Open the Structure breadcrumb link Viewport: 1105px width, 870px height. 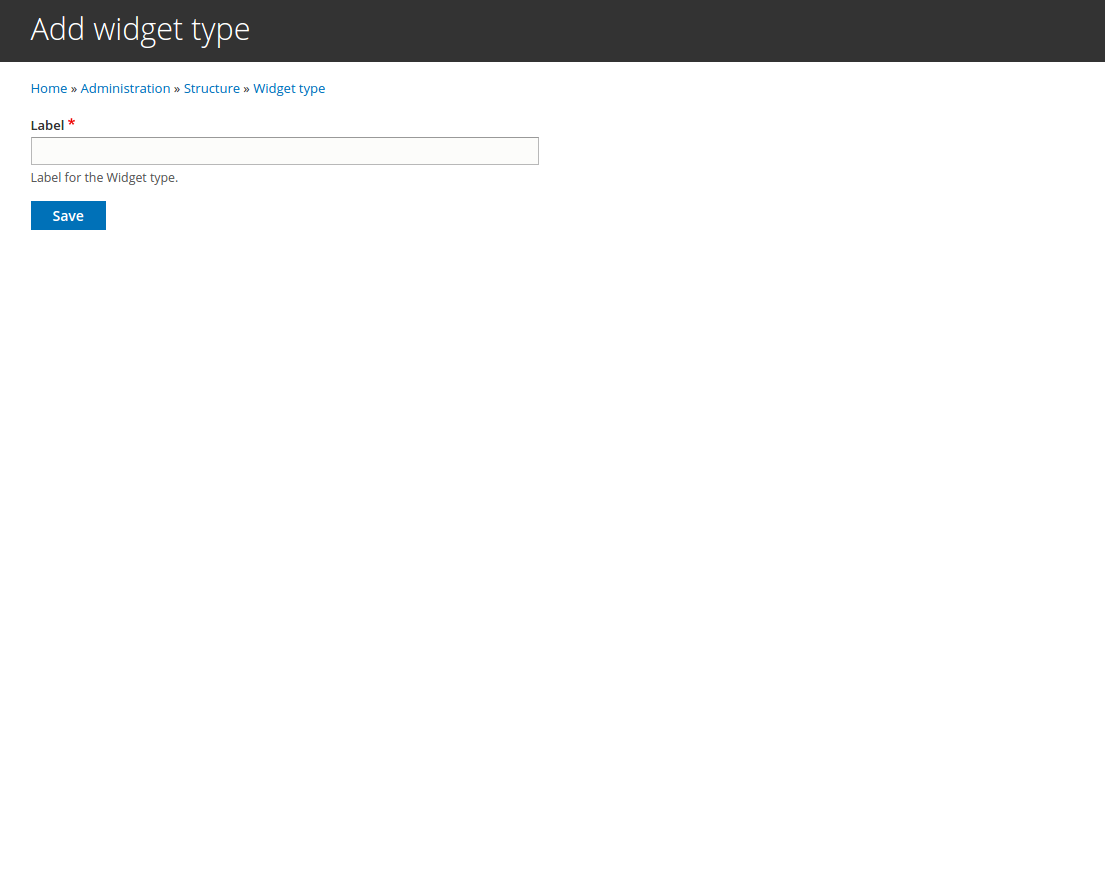tap(211, 89)
